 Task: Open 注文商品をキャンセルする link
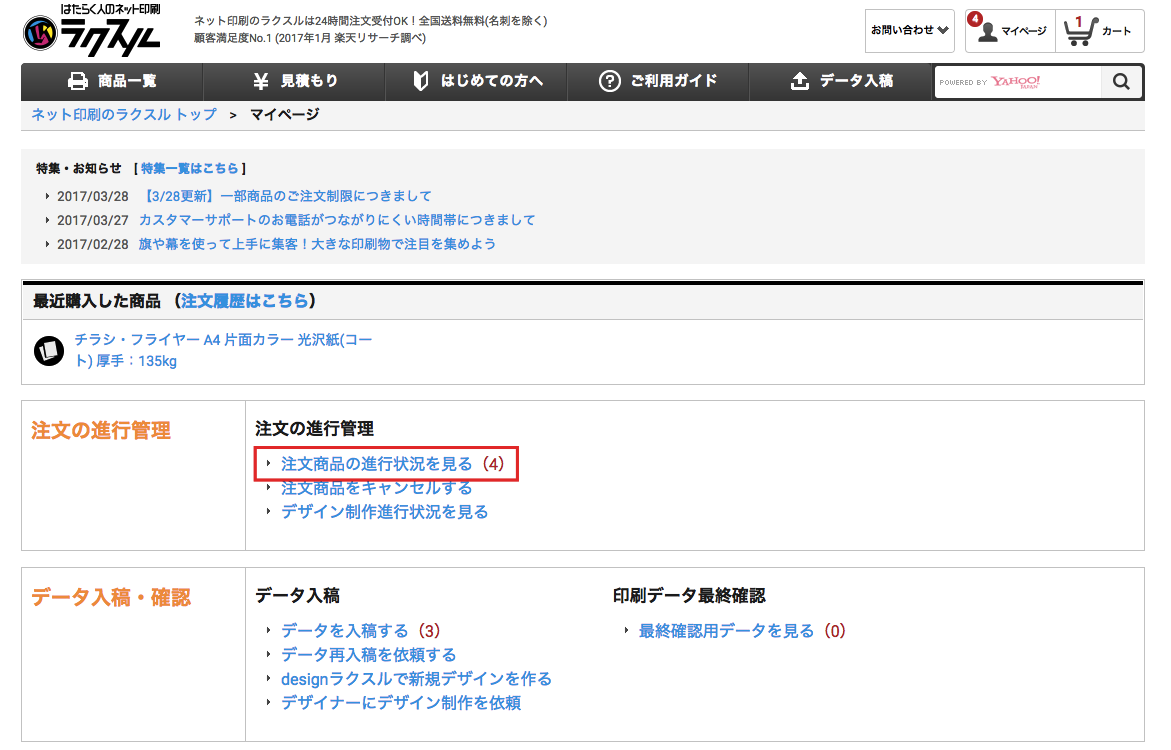pyautogui.click(x=376, y=488)
